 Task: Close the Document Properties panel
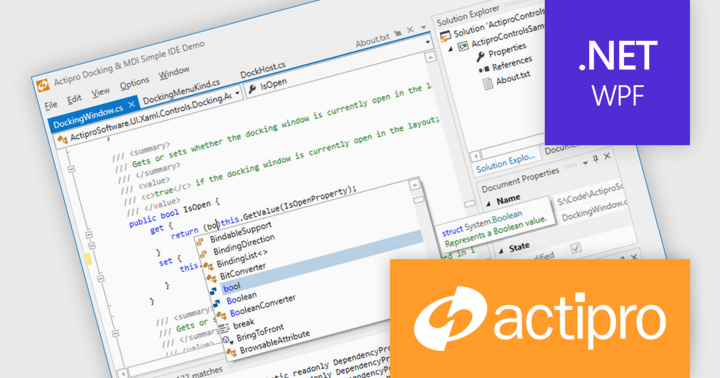[x=607, y=156]
